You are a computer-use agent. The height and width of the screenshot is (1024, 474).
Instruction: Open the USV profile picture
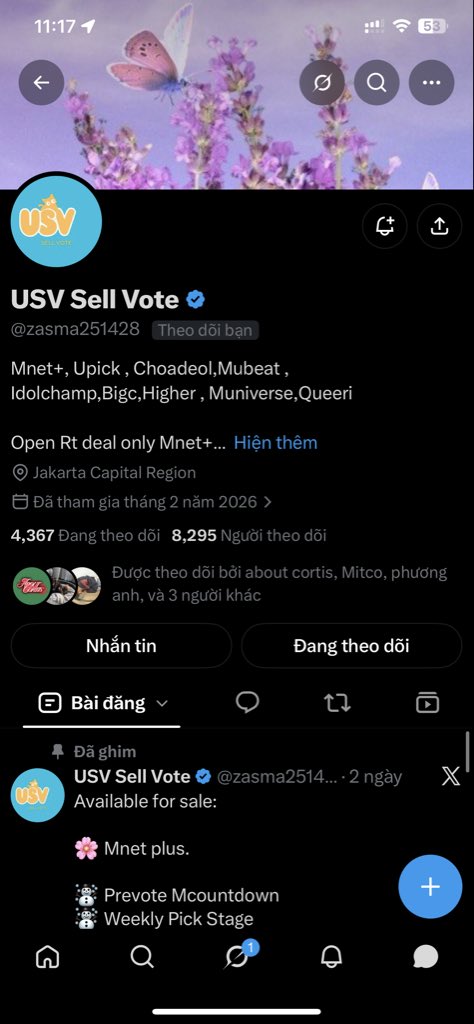point(56,221)
